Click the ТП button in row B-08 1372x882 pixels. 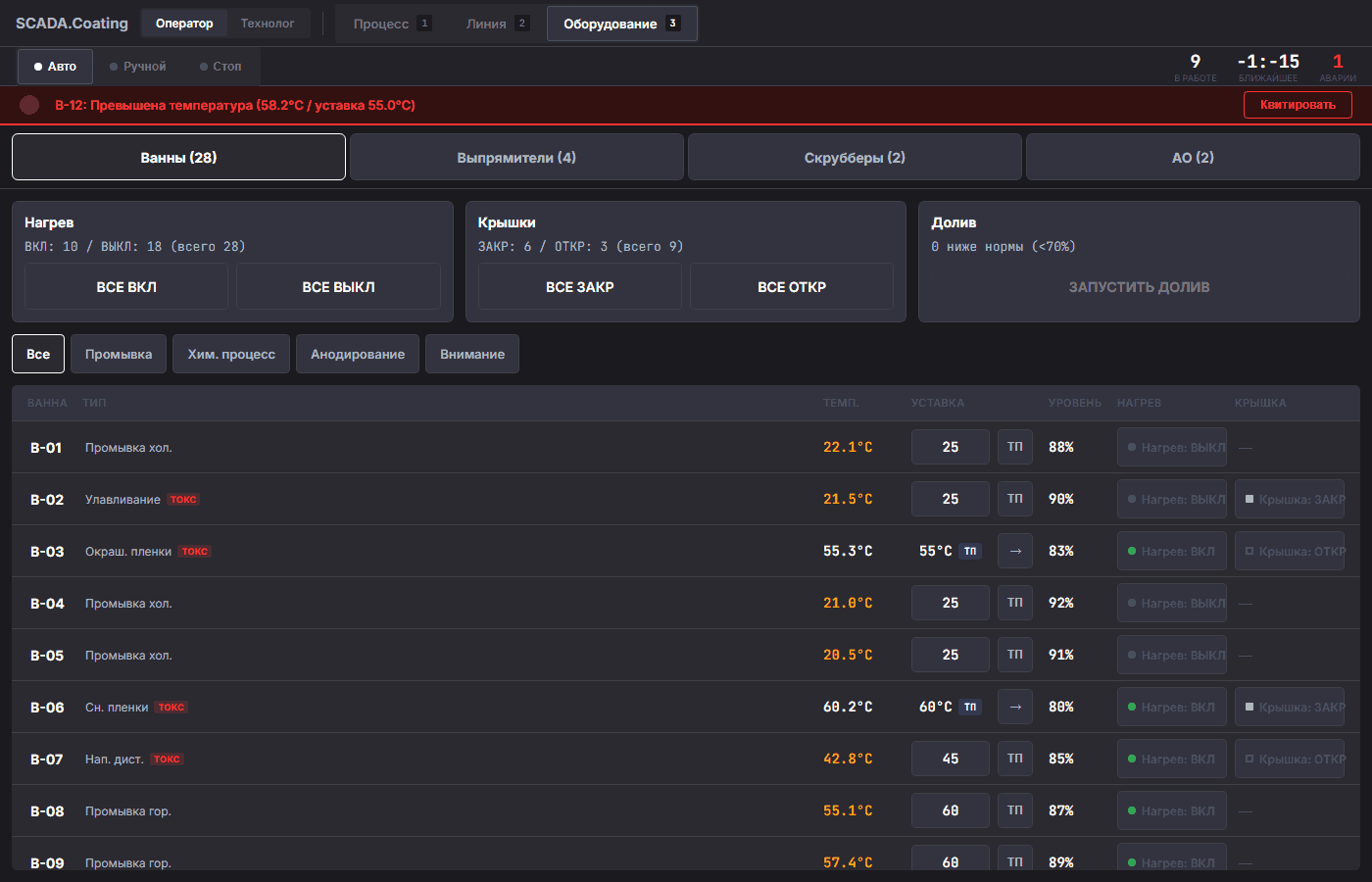click(1014, 810)
